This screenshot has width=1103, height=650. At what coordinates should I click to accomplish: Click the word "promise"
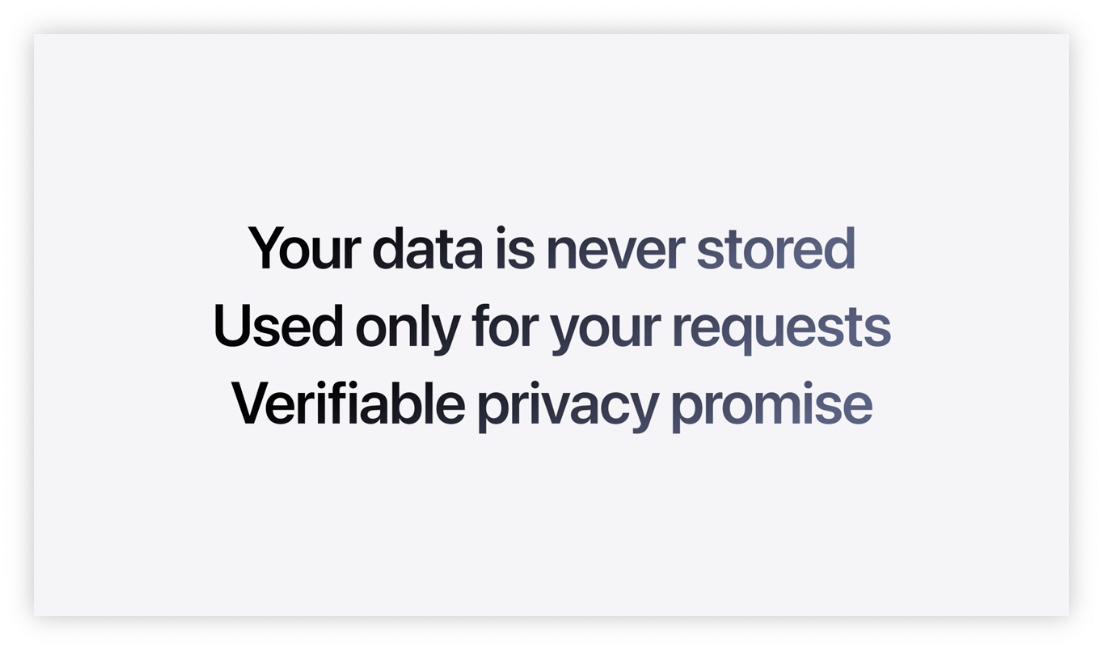click(x=770, y=406)
